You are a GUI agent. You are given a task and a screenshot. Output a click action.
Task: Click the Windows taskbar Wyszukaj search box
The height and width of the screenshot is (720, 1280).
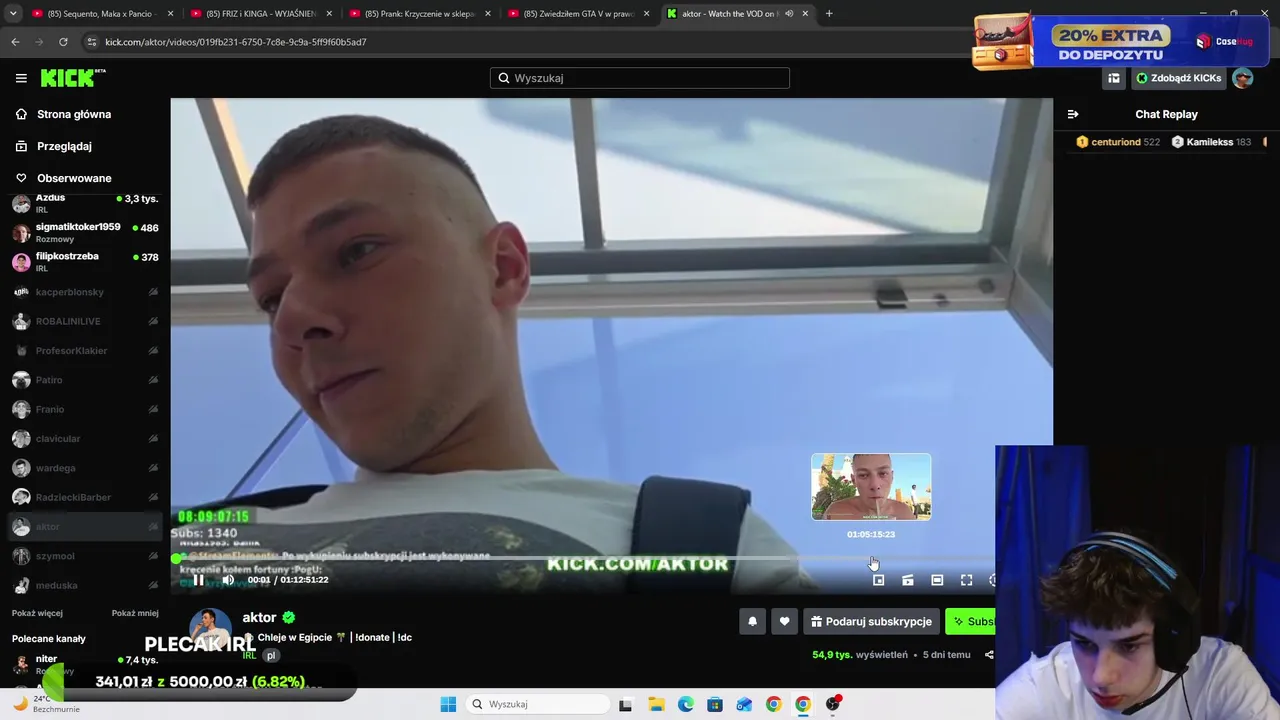tap(538, 704)
